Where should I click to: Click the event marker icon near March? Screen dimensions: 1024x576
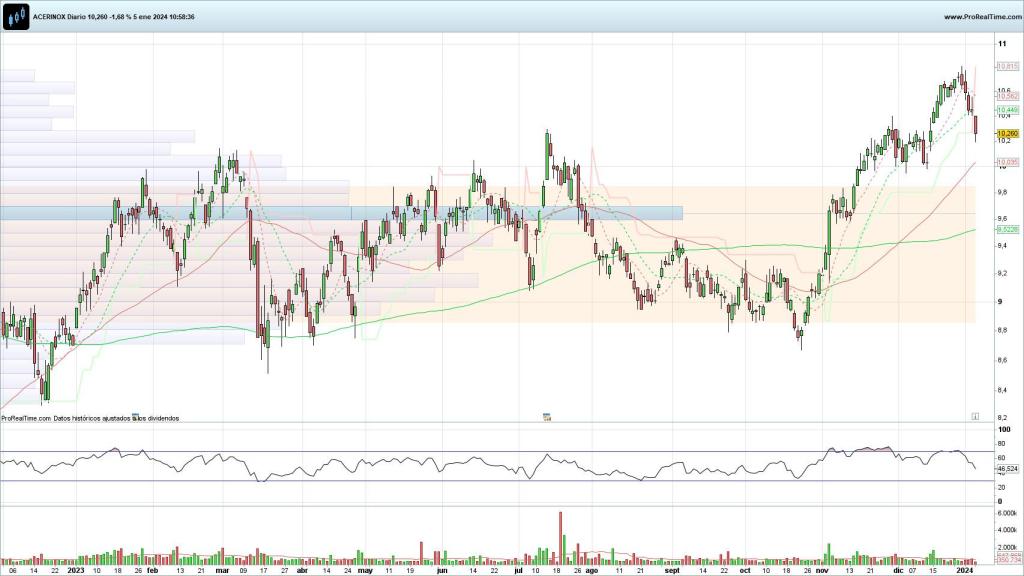click(x=135, y=415)
